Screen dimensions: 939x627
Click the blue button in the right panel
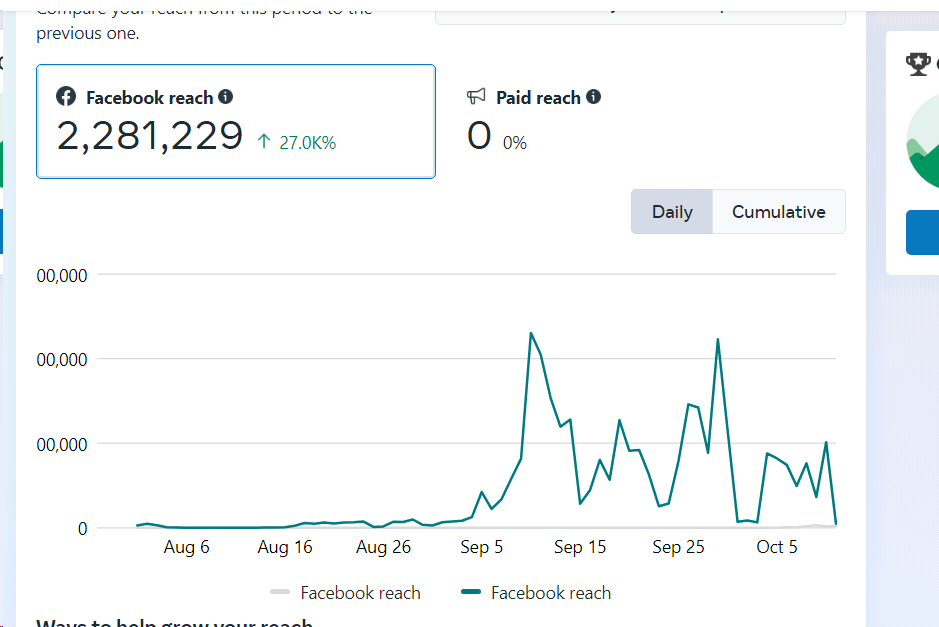click(922, 232)
